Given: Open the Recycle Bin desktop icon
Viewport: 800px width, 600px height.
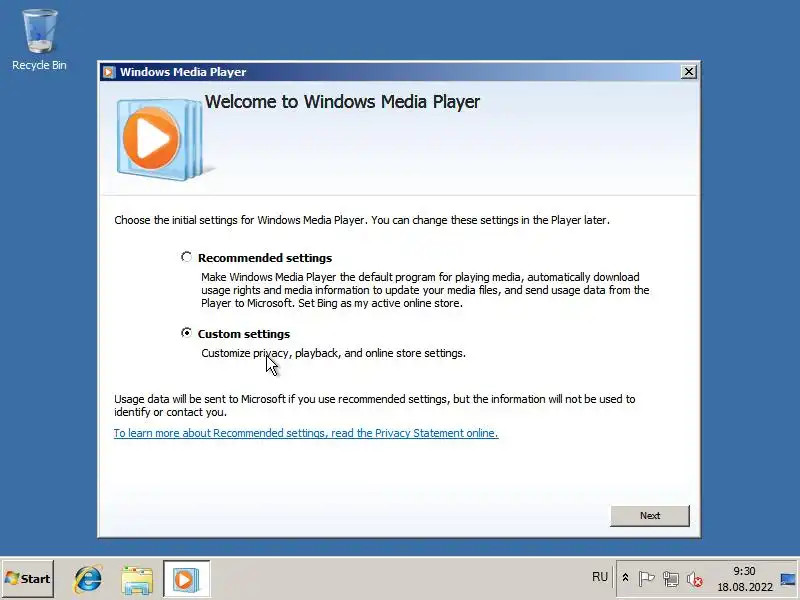Looking at the screenshot, I should 39,40.
